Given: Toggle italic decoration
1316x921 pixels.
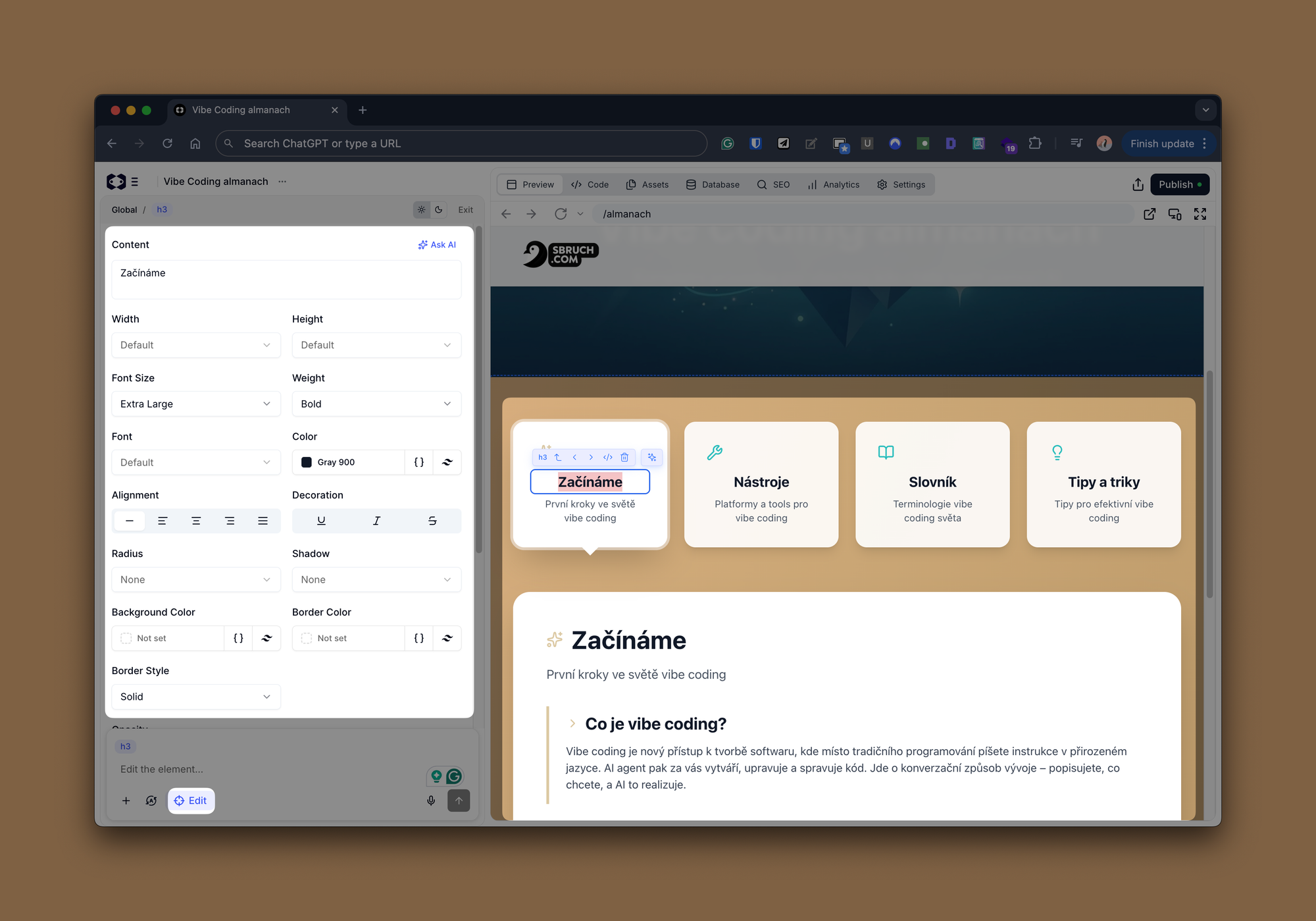Looking at the screenshot, I should (x=376, y=521).
